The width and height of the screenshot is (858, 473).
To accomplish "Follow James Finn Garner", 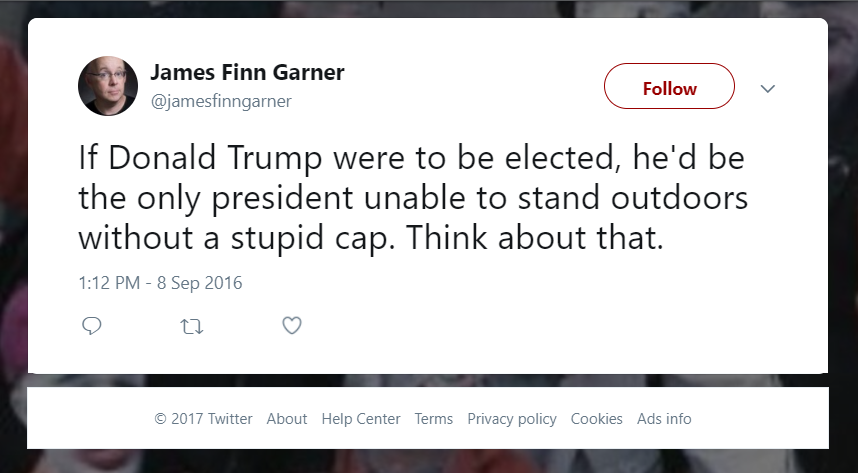I will click(669, 88).
